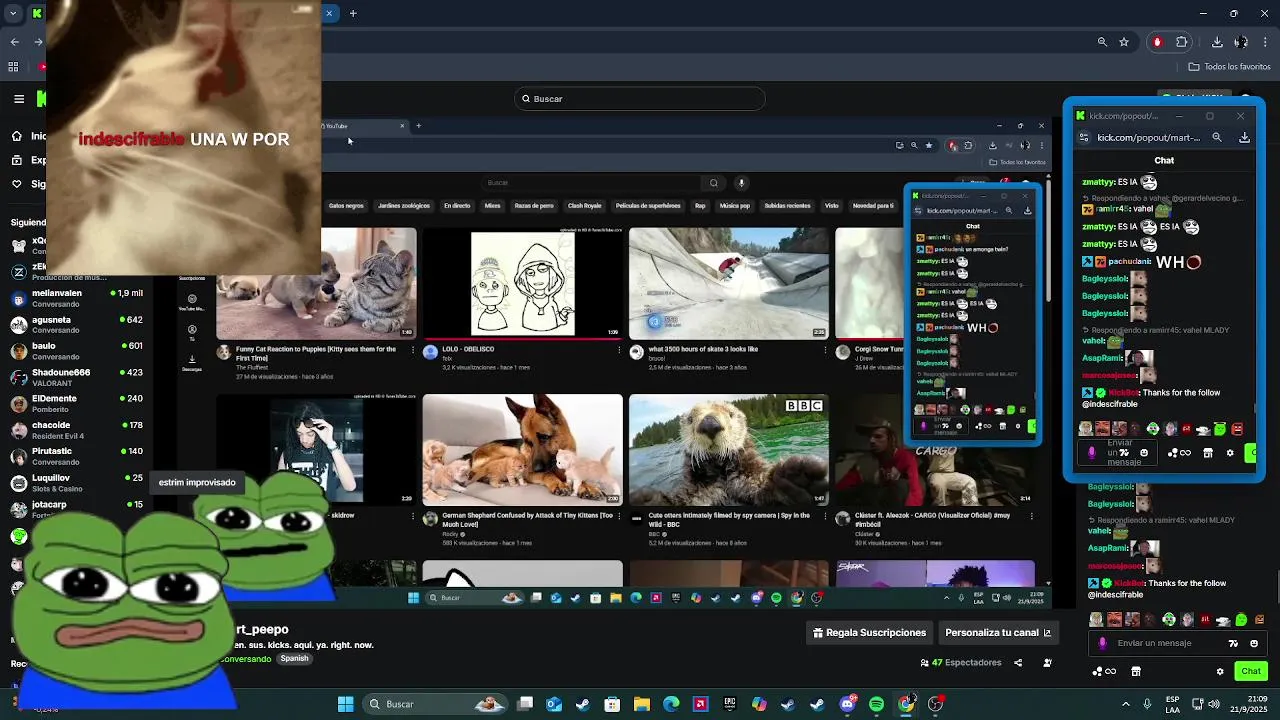Image resolution: width=1280 pixels, height=720 pixels.
Task: Select the Música pop YouTube chip
Action: coord(734,206)
